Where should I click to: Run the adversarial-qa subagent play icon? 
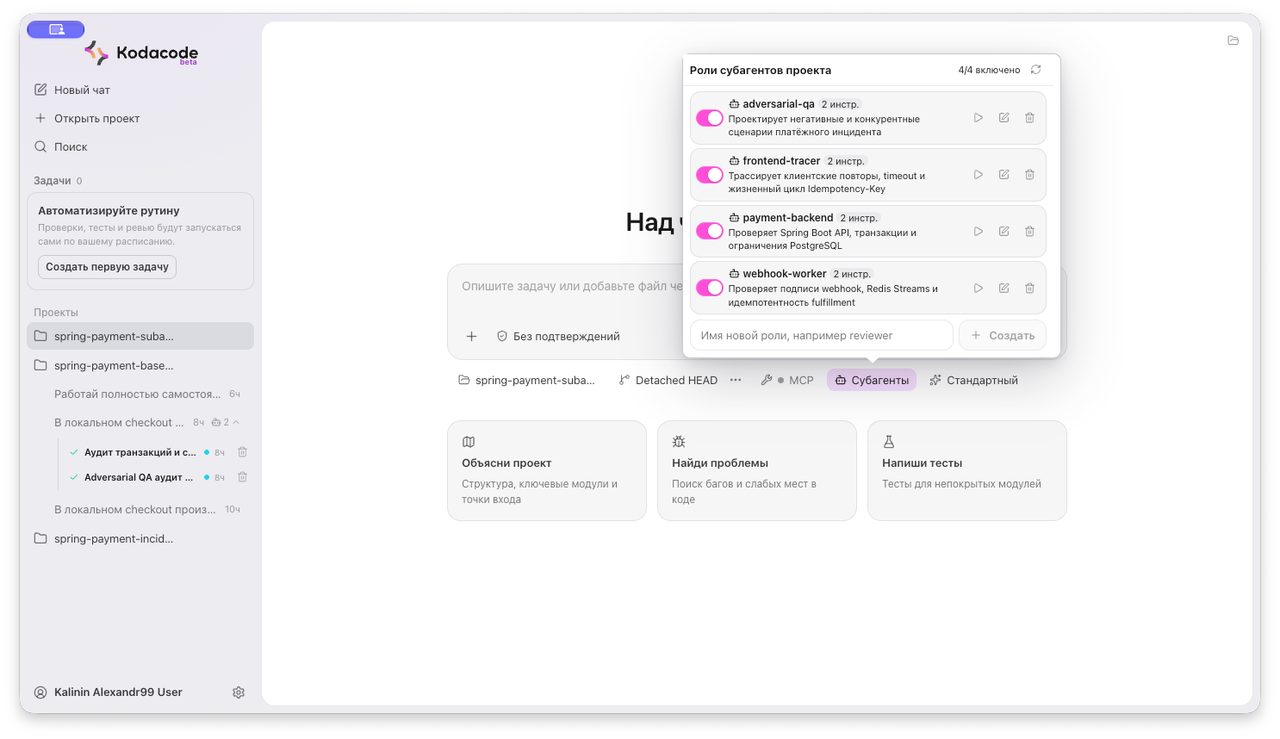pos(978,118)
